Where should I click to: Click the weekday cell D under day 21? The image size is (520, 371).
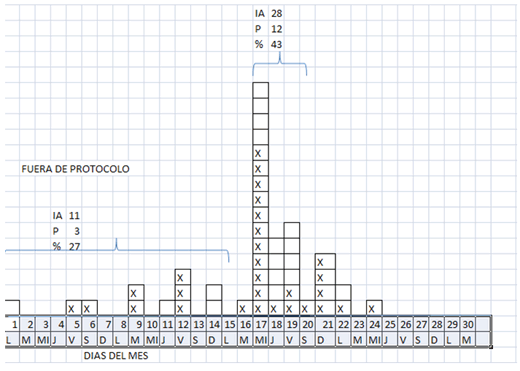325,340
